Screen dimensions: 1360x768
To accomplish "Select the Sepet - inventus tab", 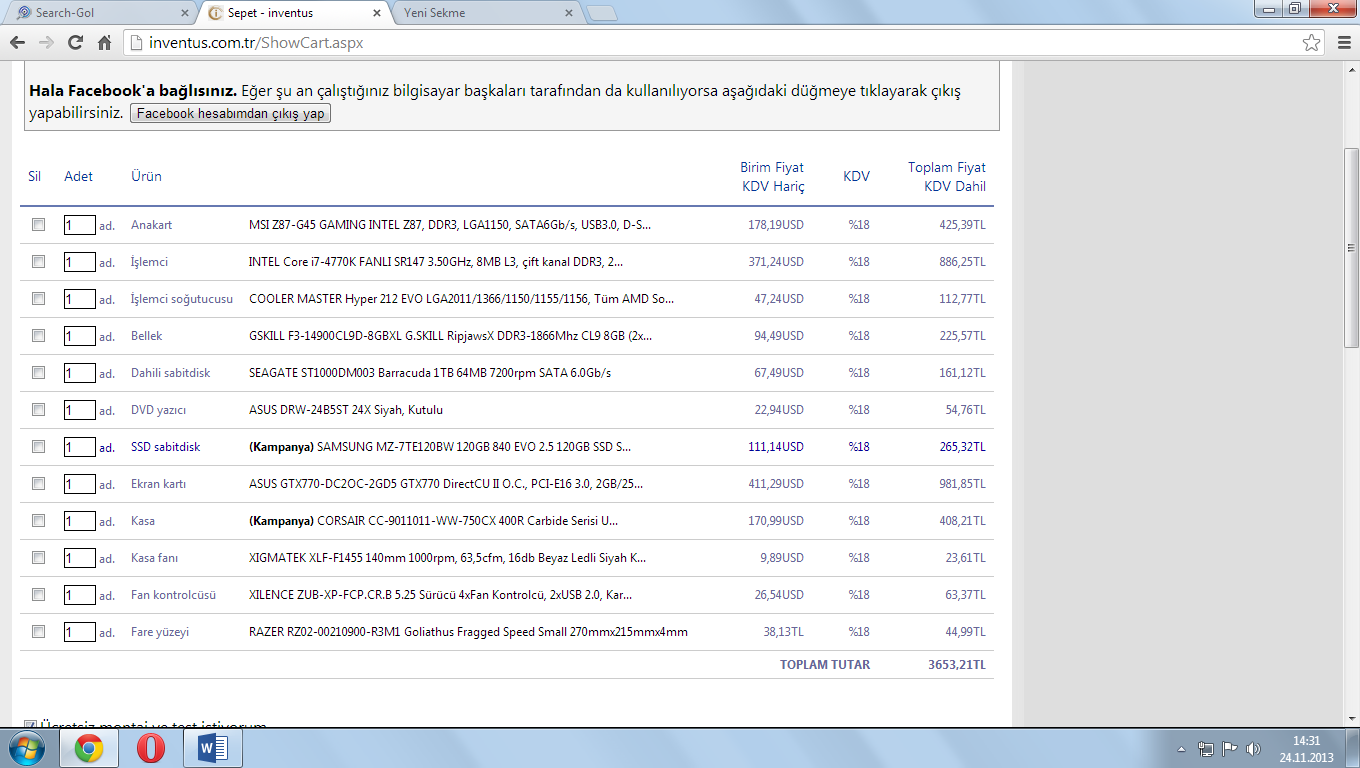I will pos(290,14).
